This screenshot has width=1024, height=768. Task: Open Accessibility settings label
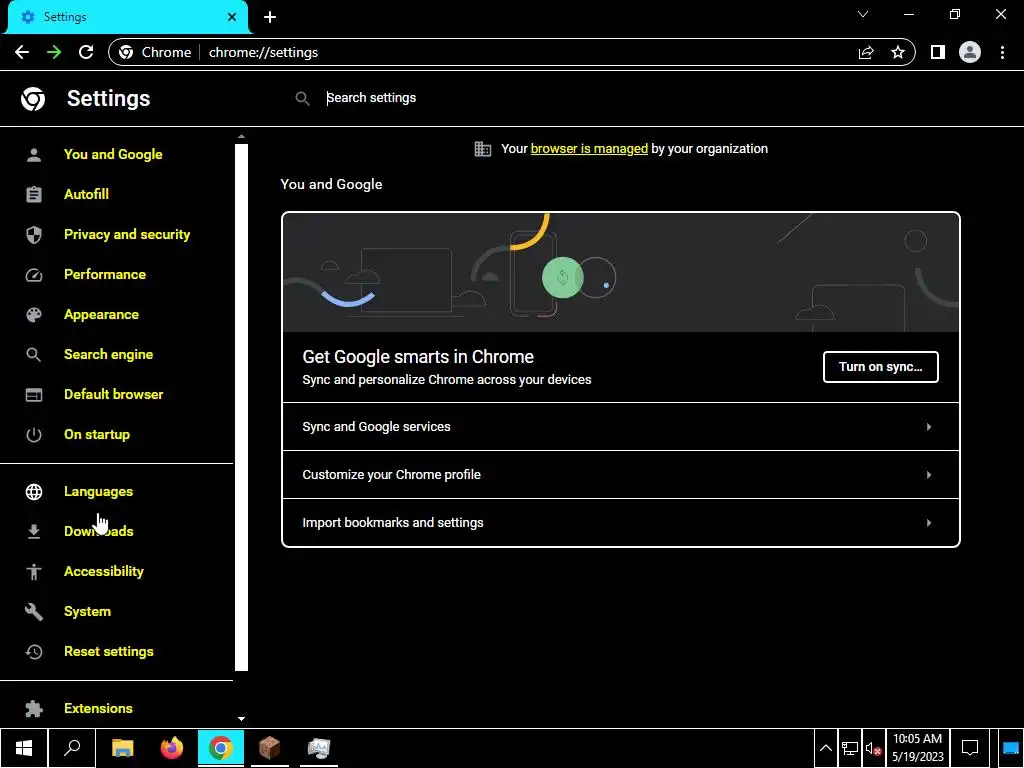click(104, 571)
